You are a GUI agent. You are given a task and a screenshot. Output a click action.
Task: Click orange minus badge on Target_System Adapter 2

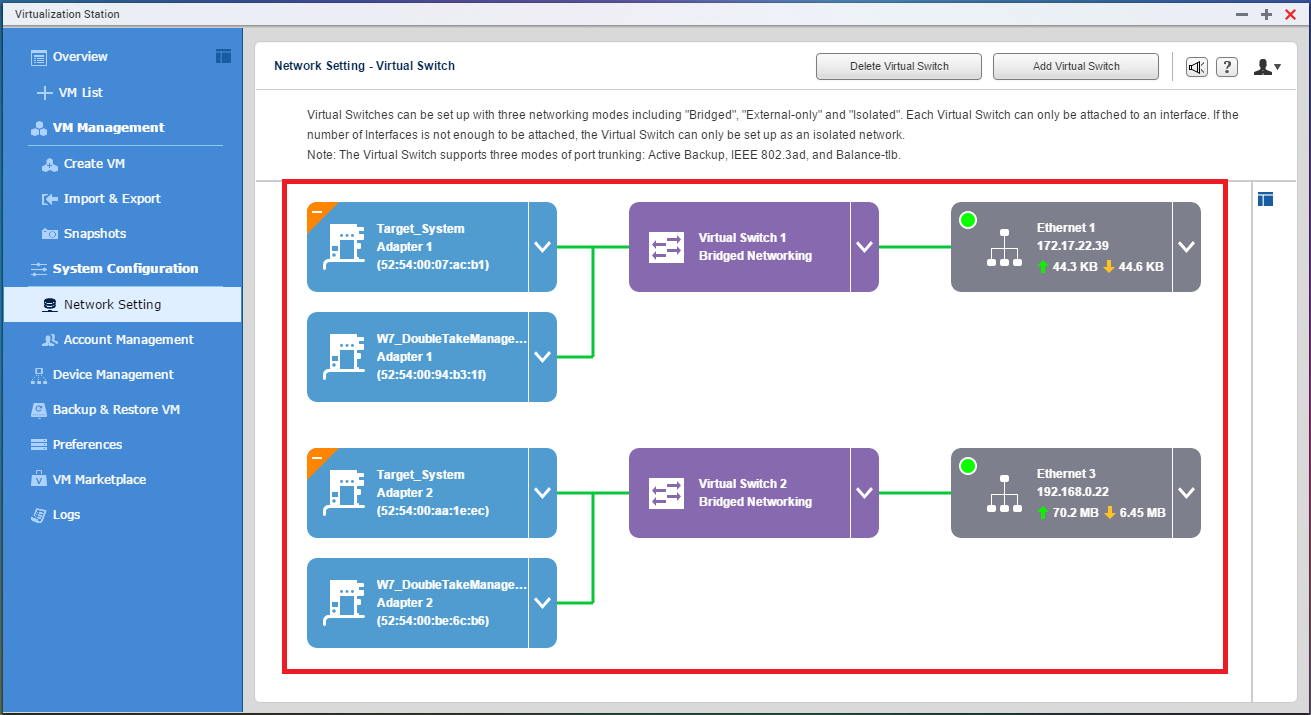pyautogui.click(x=317, y=459)
